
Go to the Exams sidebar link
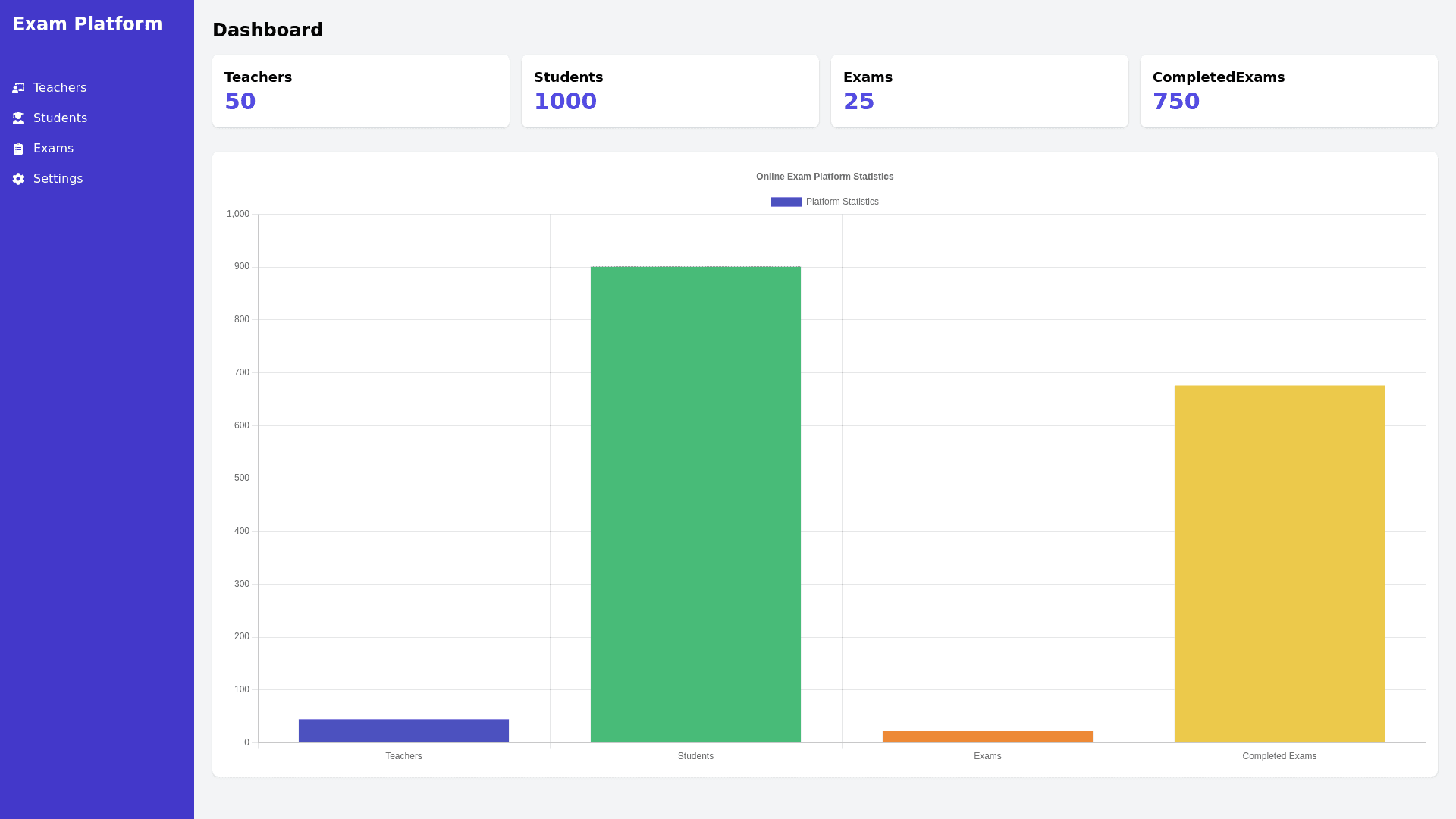[53, 149]
